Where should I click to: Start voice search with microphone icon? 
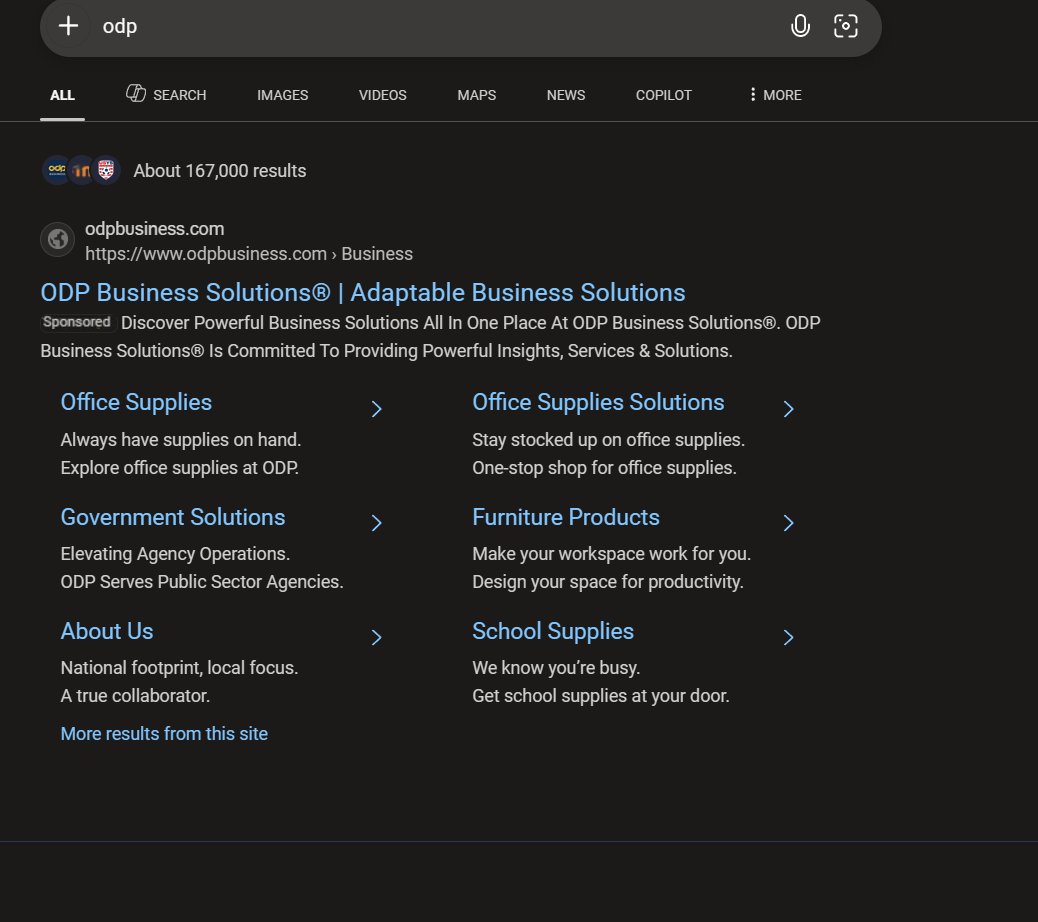click(800, 26)
